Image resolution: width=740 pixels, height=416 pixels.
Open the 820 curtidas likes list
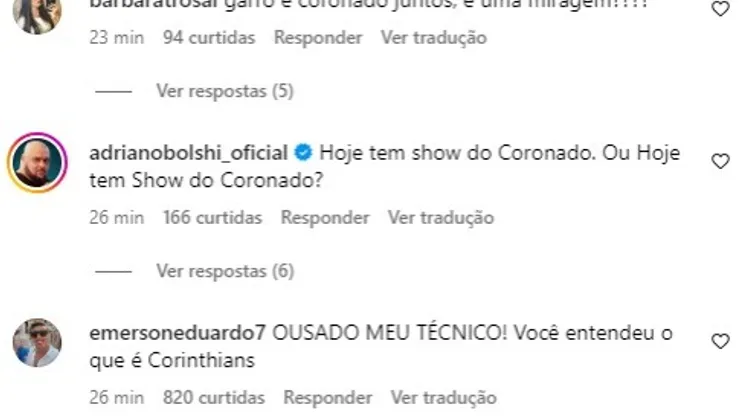coord(214,398)
